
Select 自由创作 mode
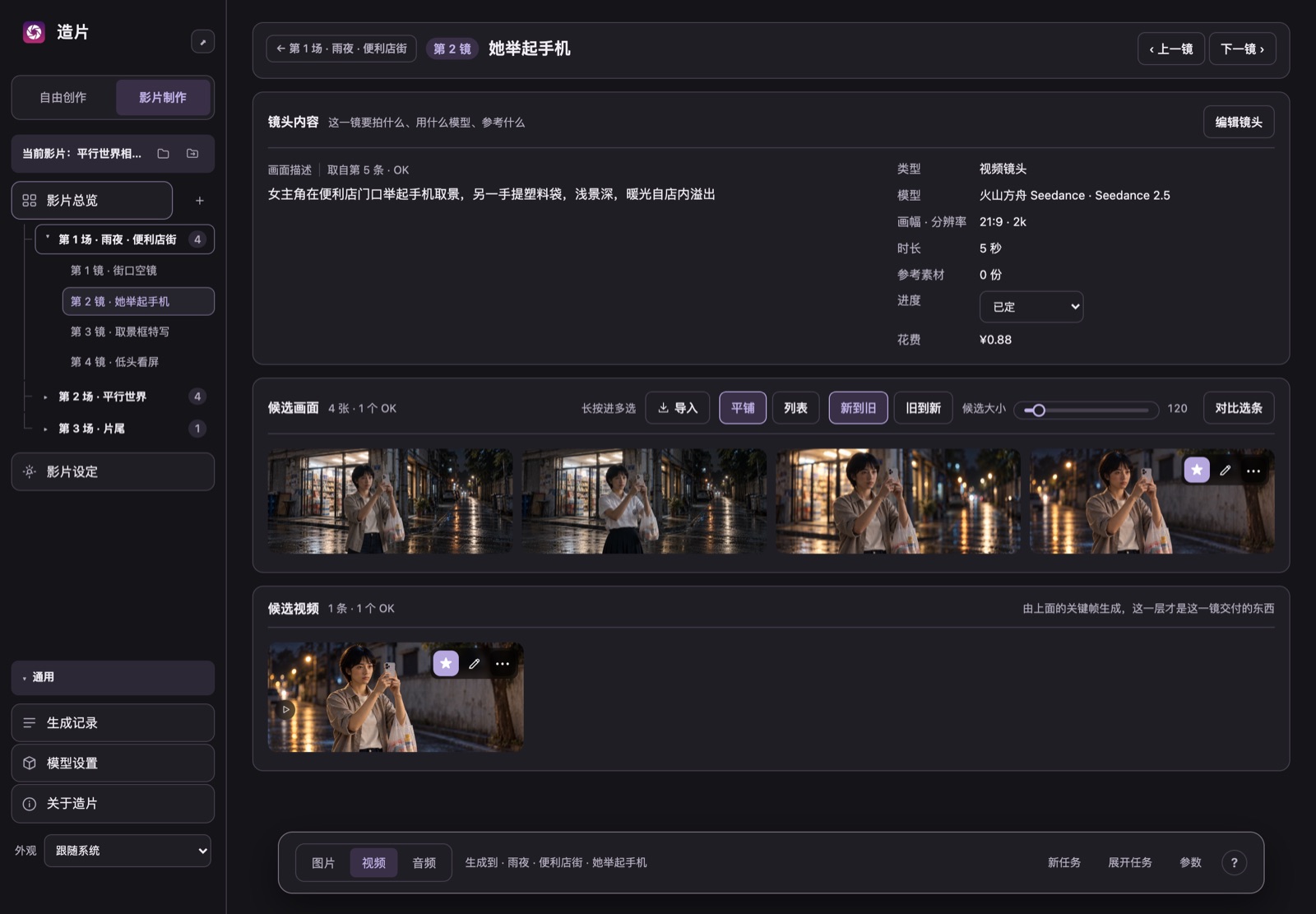click(63, 97)
